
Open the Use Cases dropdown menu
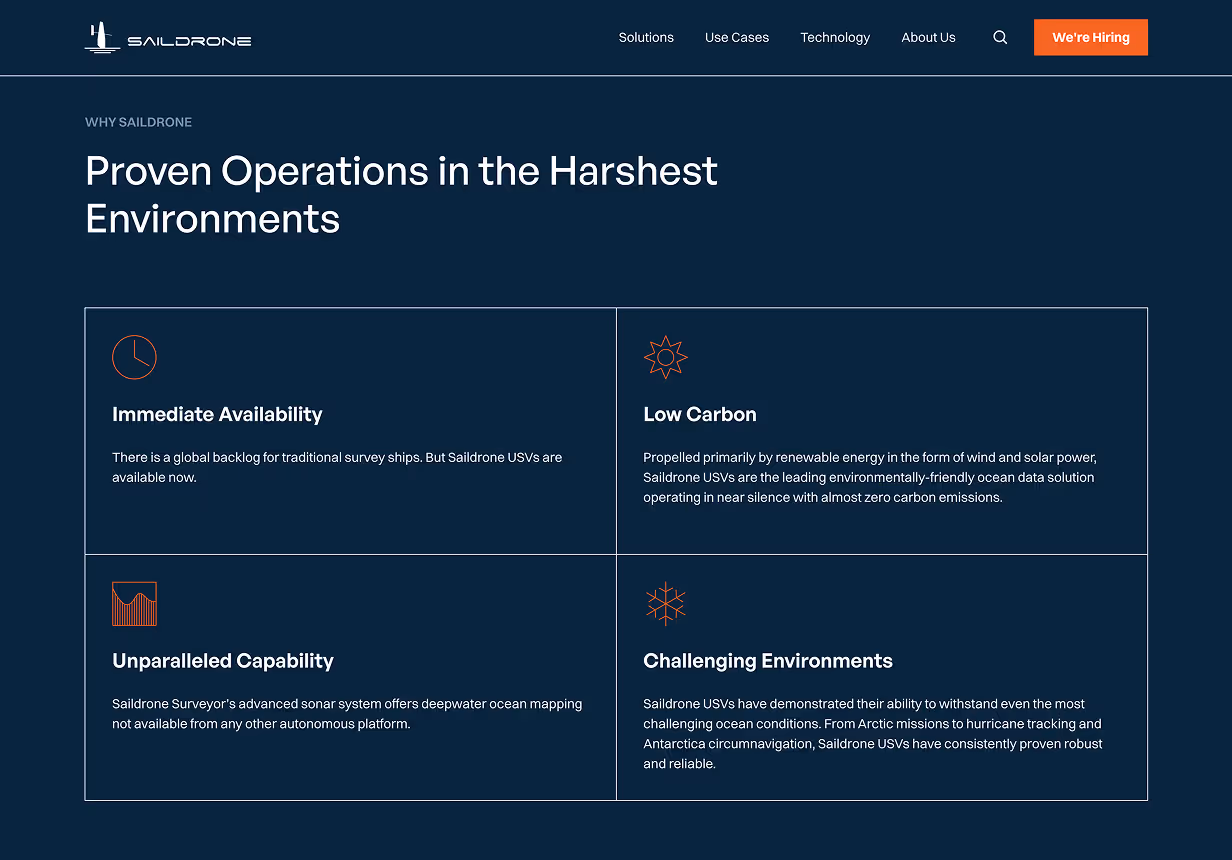(737, 37)
